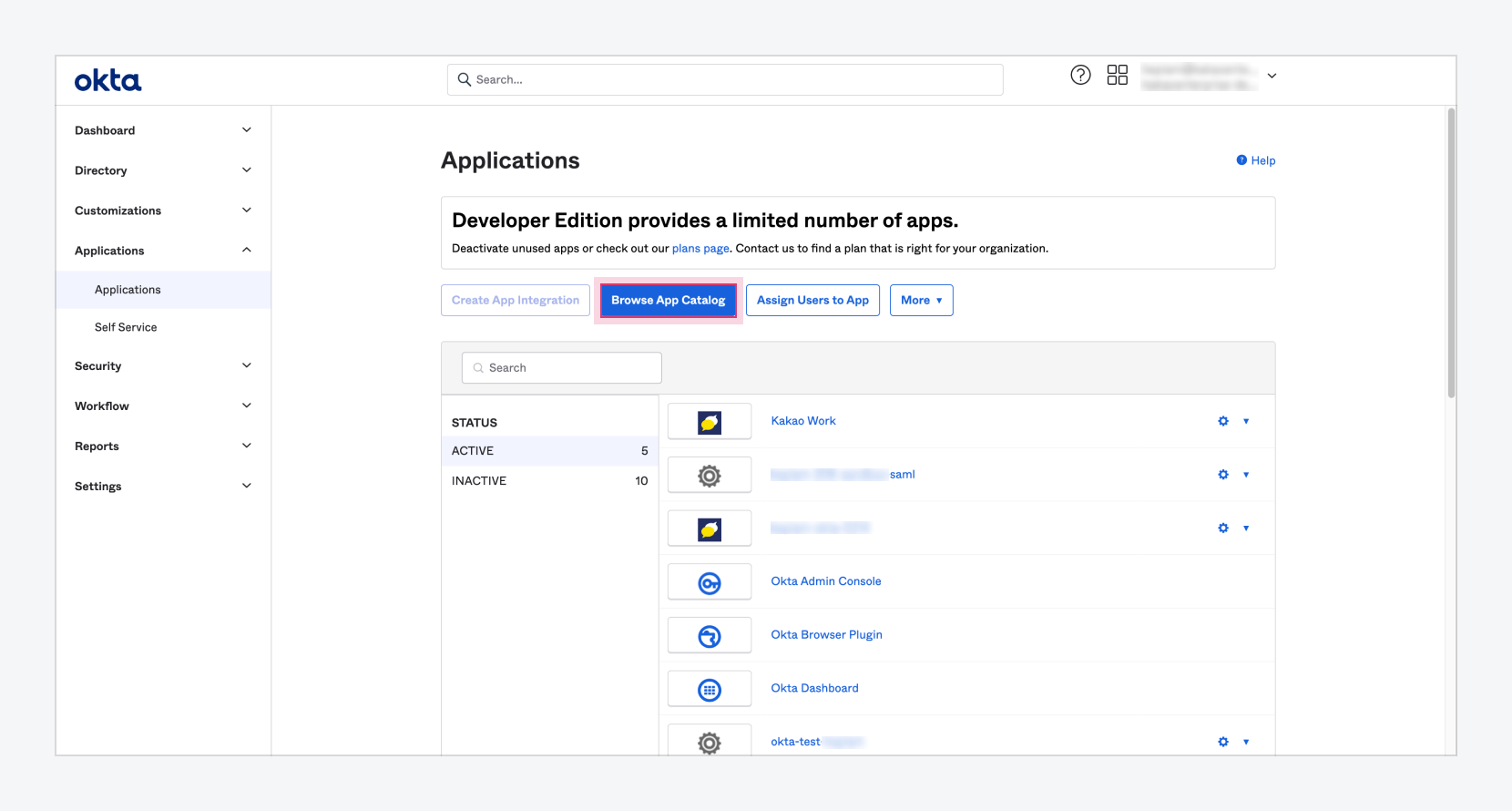
Task: Click the okta logo in top left
Action: pos(107,80)
